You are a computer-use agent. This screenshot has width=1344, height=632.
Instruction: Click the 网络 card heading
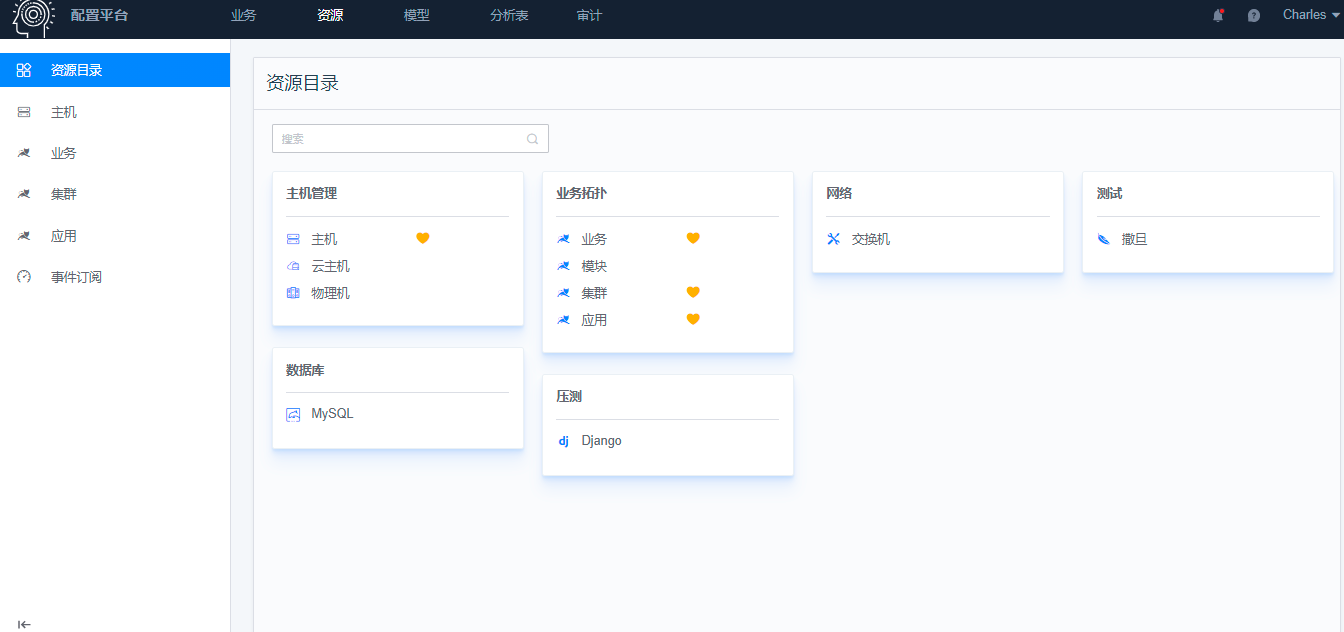[839, 193]
